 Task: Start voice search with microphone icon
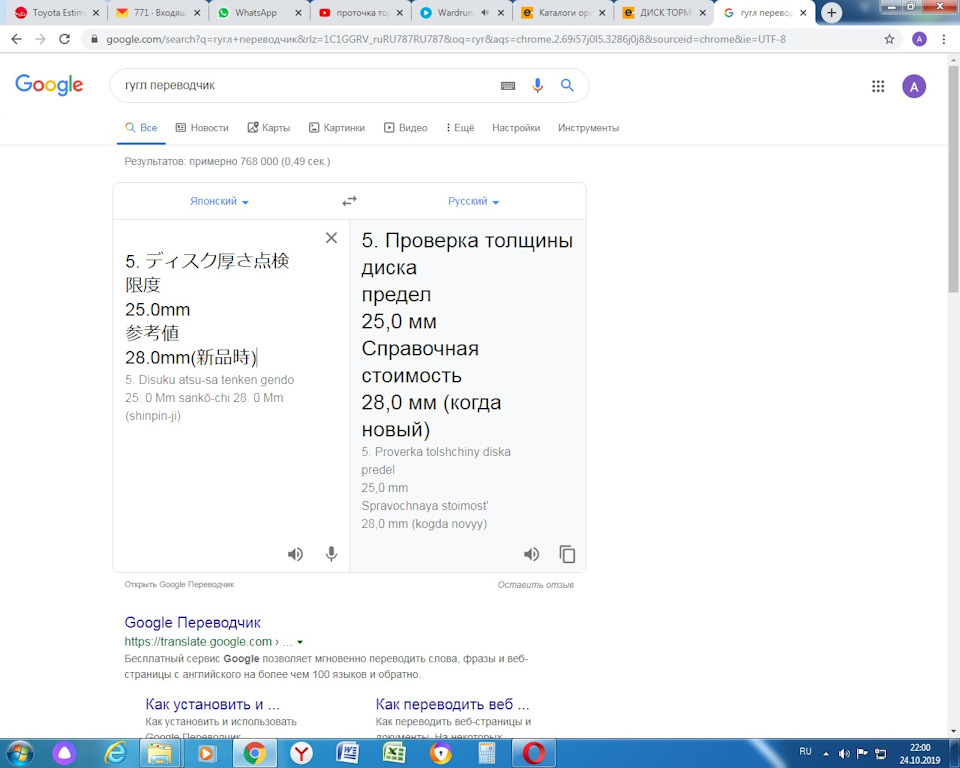coord(538,85)
